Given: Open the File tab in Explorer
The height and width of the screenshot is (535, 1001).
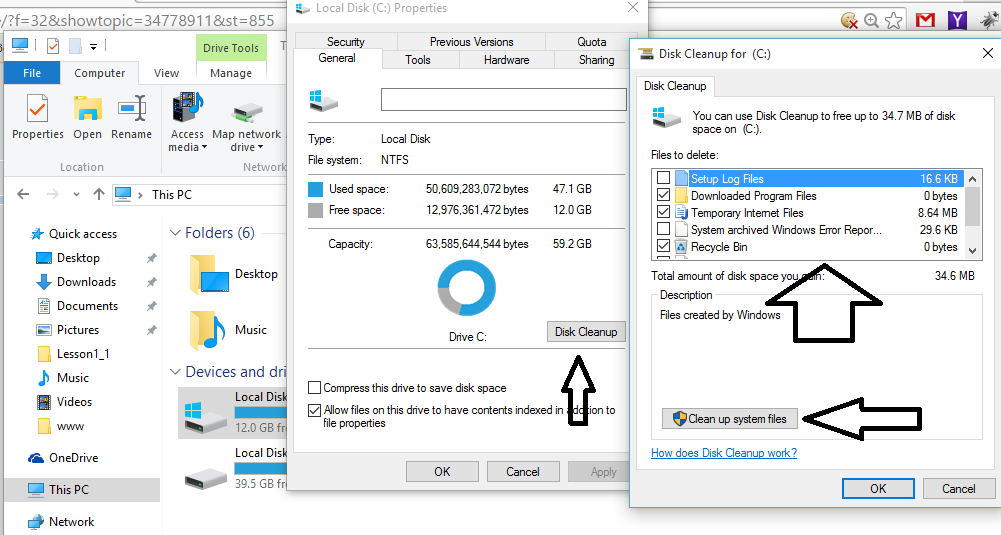Looking at the screenshot, I should [32, 73].
